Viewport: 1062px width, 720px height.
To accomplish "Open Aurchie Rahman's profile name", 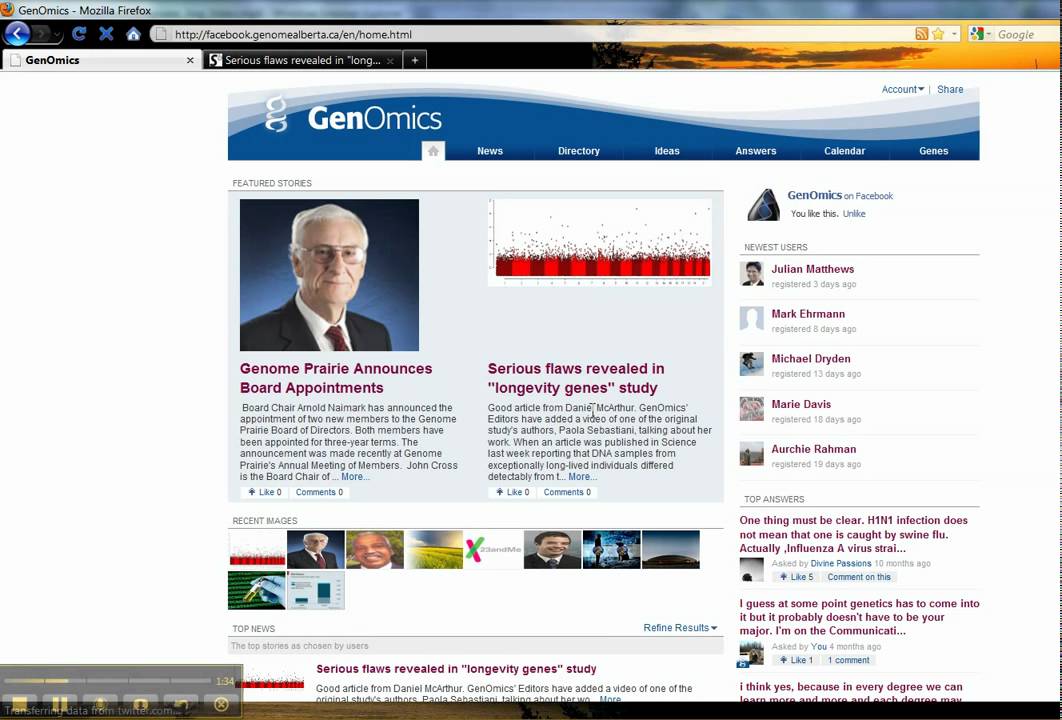I will tap(813, 449).
